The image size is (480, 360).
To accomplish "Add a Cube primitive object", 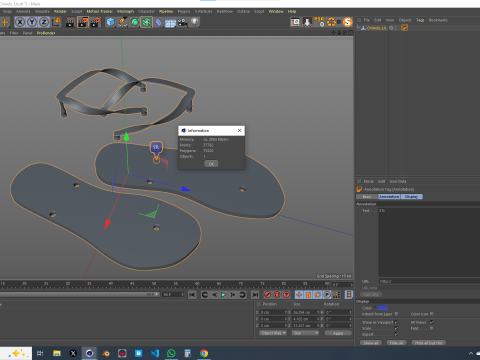I will pos(110,22).
